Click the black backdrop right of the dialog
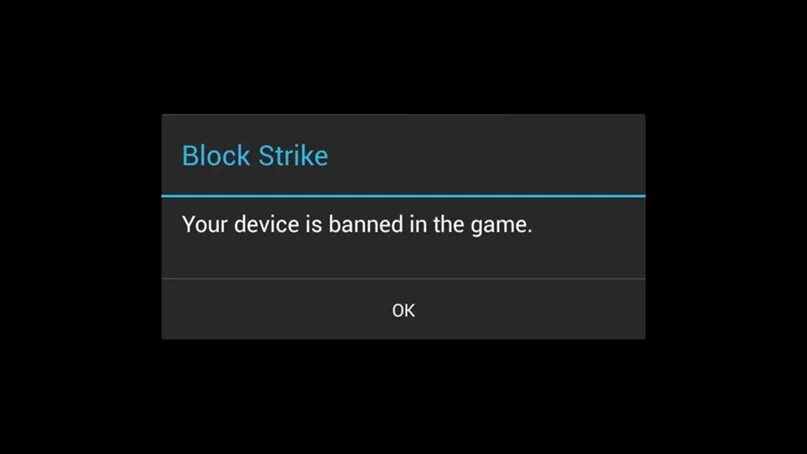This screenshot has width=807, height=454. tap(726, 226)
